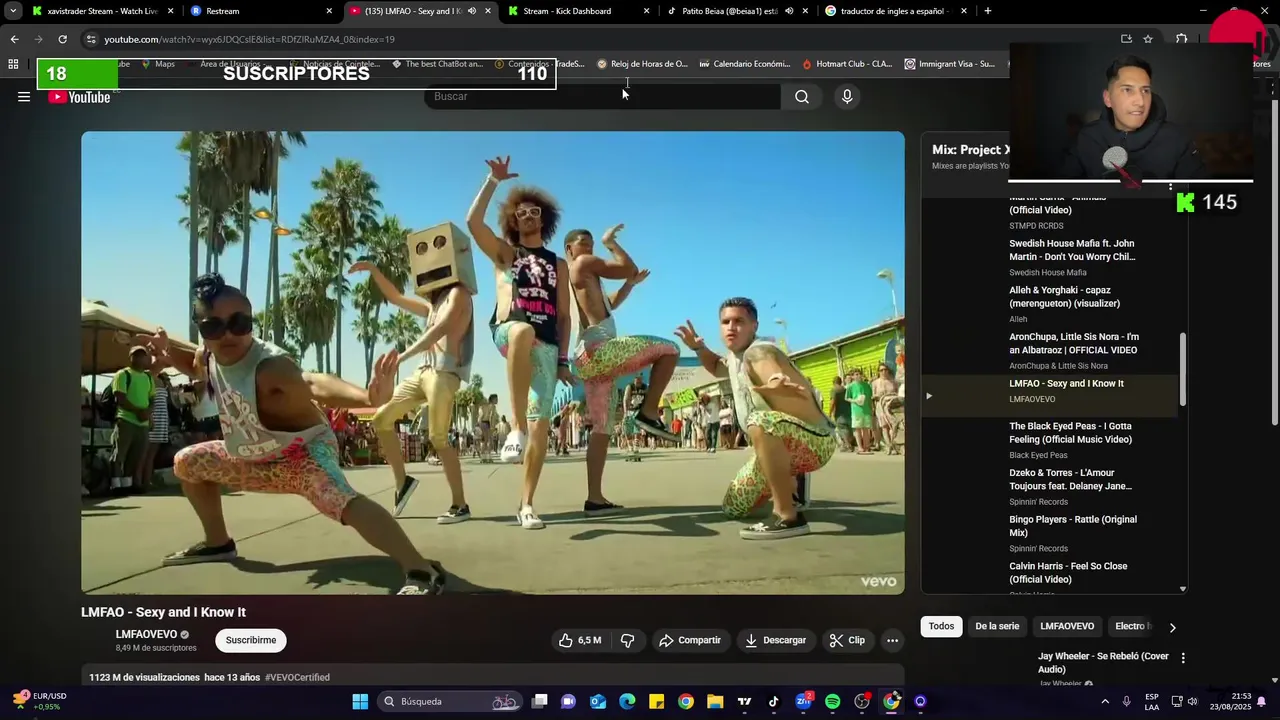Create a Clip with the scissors button
Screen dimensions: 1280x720
click(x=847, y=640)
